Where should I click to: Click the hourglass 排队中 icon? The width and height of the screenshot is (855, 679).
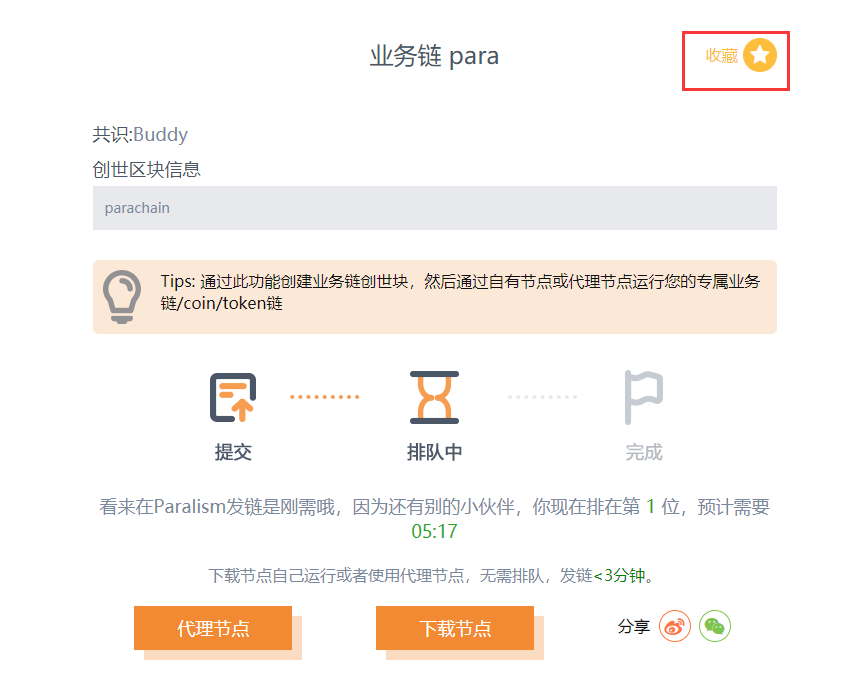pyautogui.click(x=435, y=397)
